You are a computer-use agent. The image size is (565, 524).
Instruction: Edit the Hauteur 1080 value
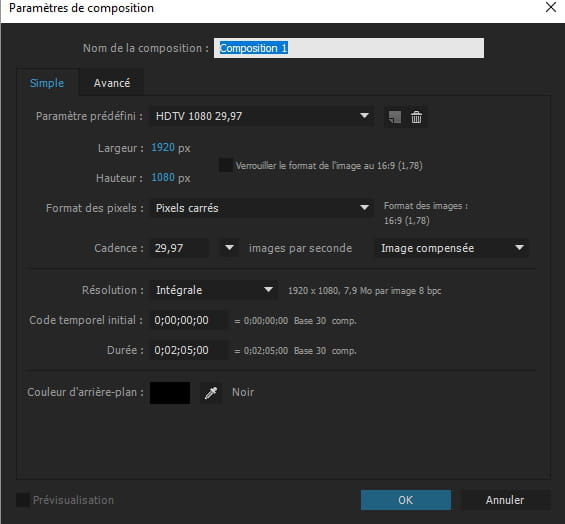163,177
